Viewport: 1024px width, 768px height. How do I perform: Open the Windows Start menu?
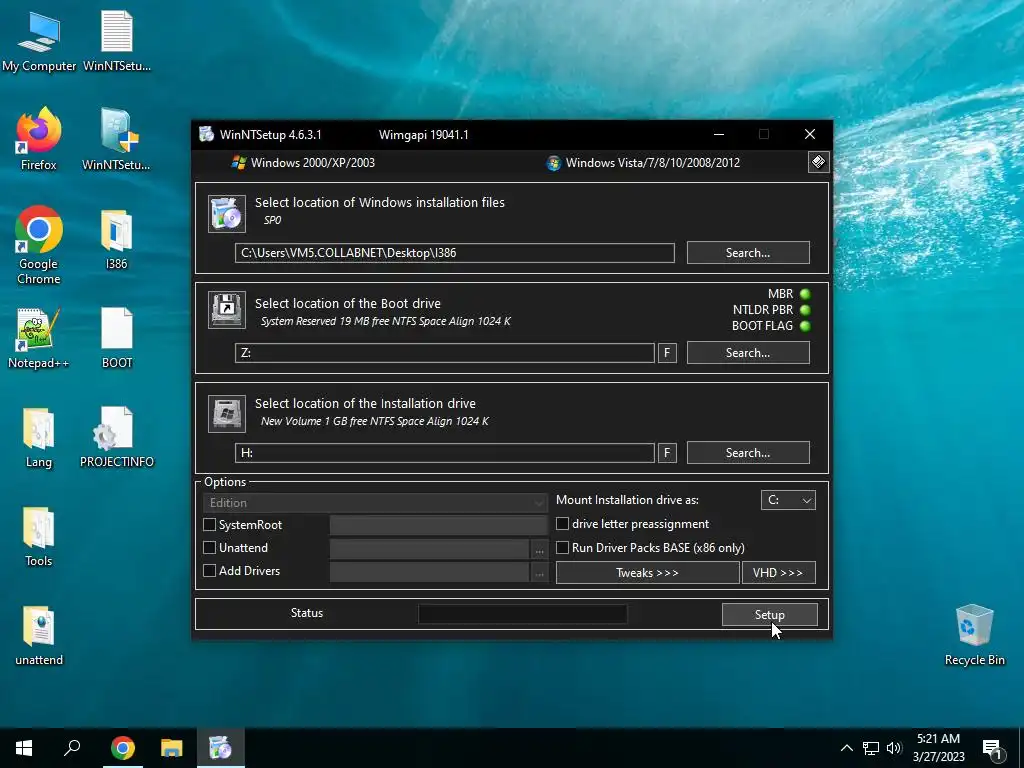click(x=24, y=748)
